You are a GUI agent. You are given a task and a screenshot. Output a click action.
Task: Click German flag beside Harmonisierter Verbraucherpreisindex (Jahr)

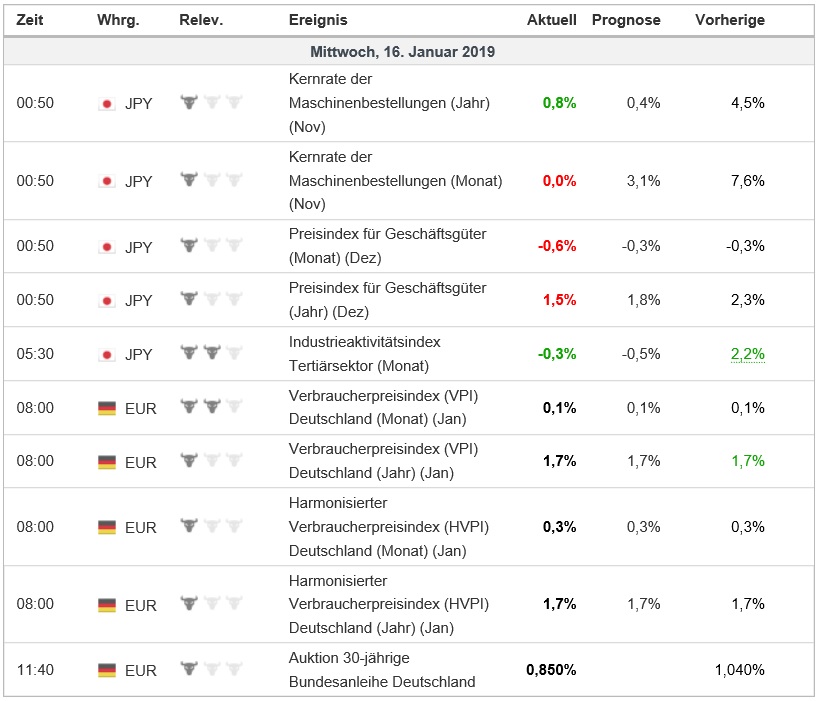click(107, 605)
